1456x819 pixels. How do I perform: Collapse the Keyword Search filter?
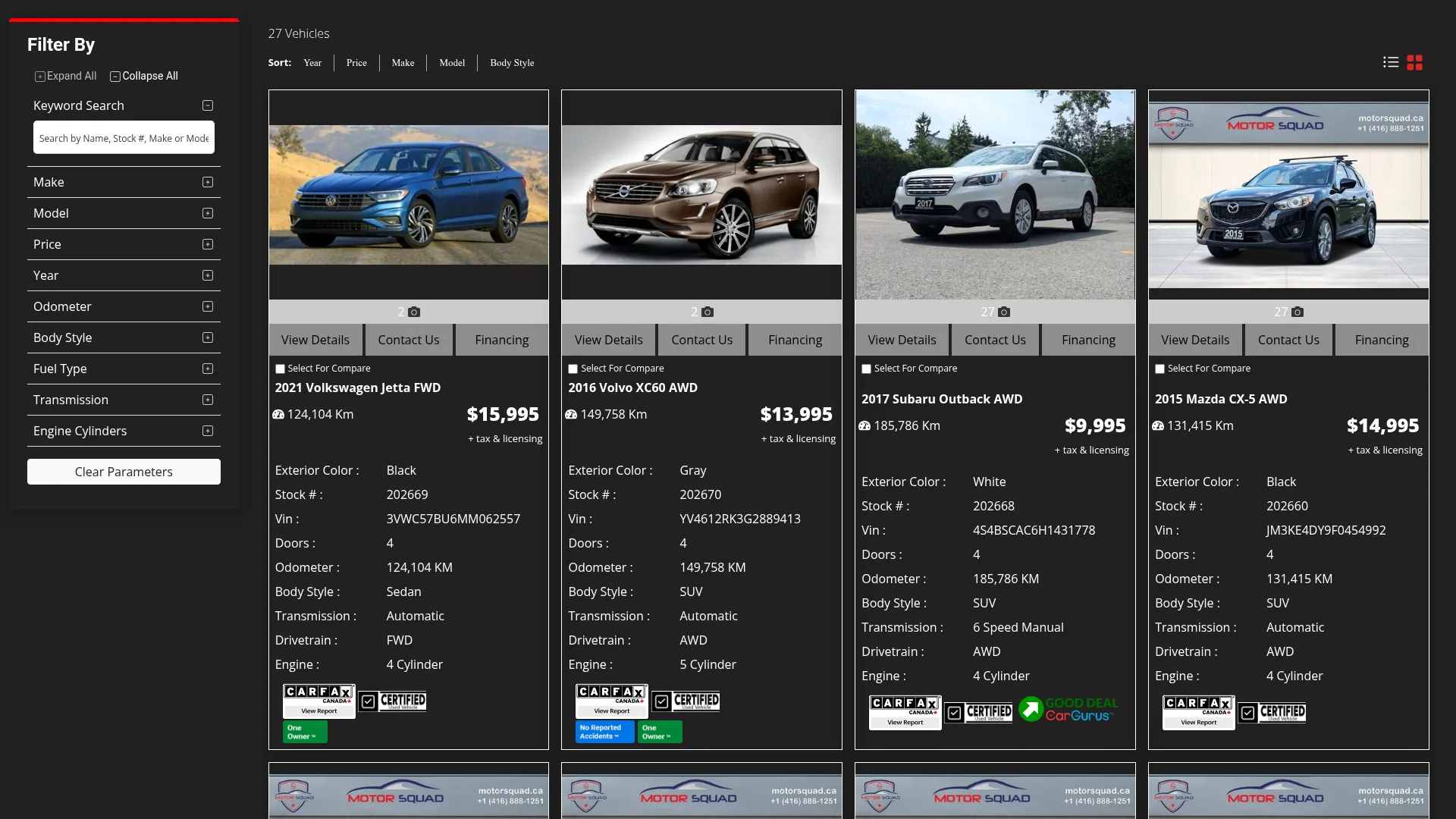pos(208,105)
